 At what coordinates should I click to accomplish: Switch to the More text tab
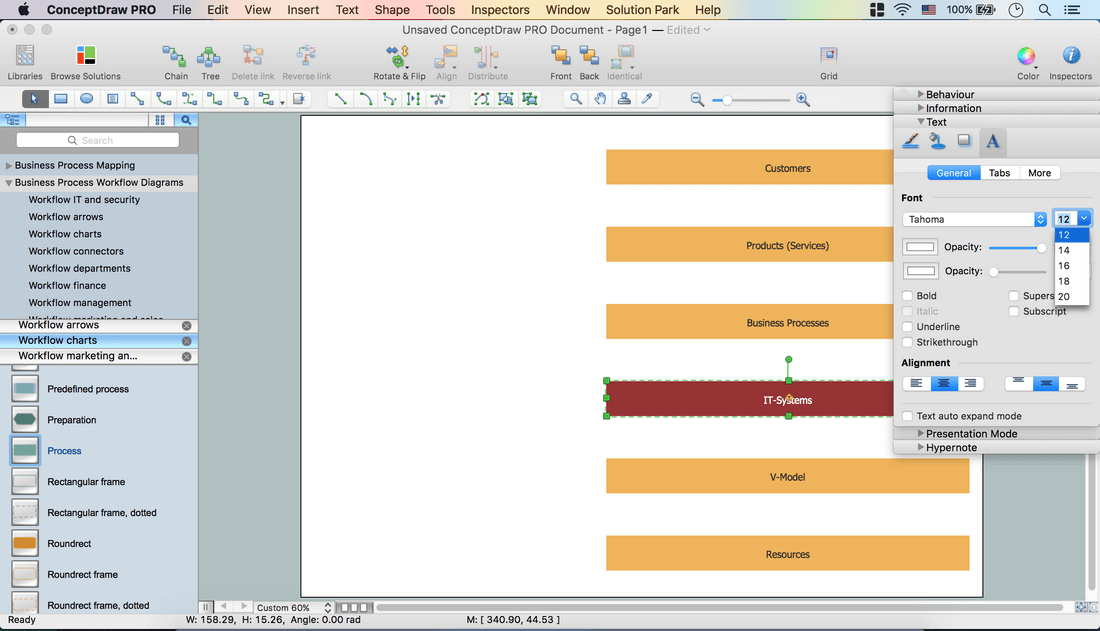(x=1039, y=173)
